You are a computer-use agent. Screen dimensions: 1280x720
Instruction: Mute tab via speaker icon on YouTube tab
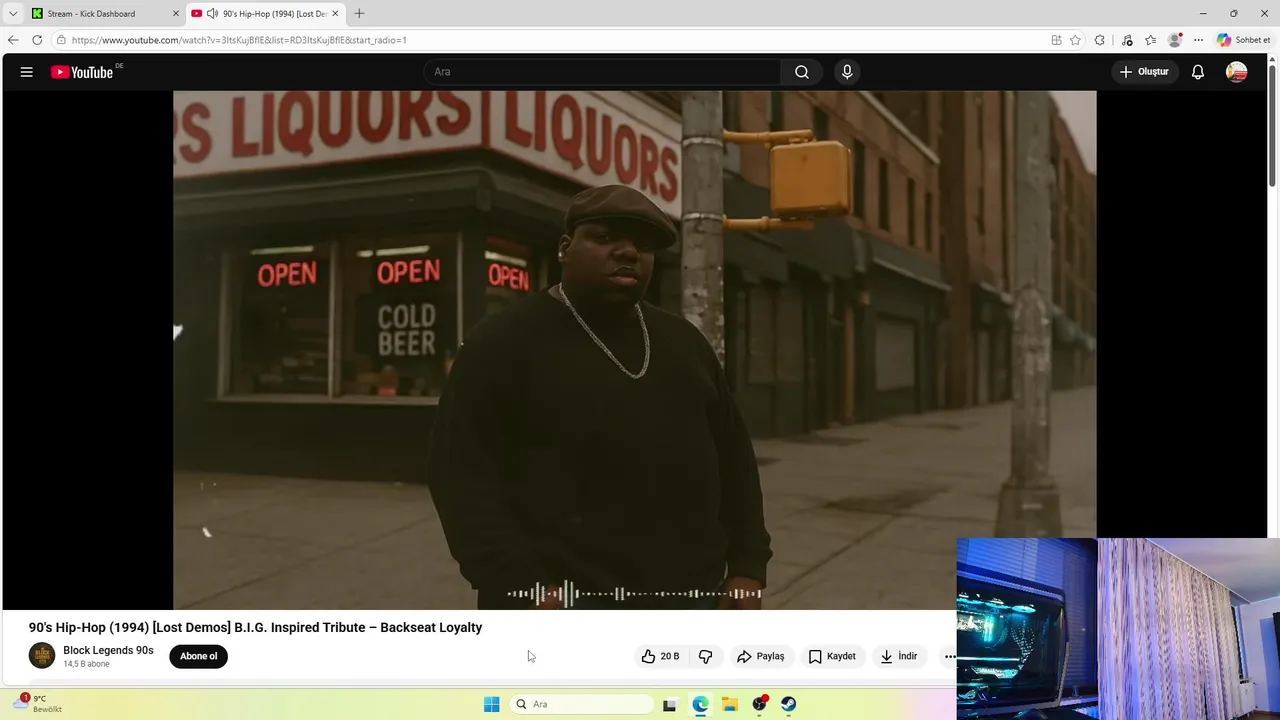tap(212, 13)
